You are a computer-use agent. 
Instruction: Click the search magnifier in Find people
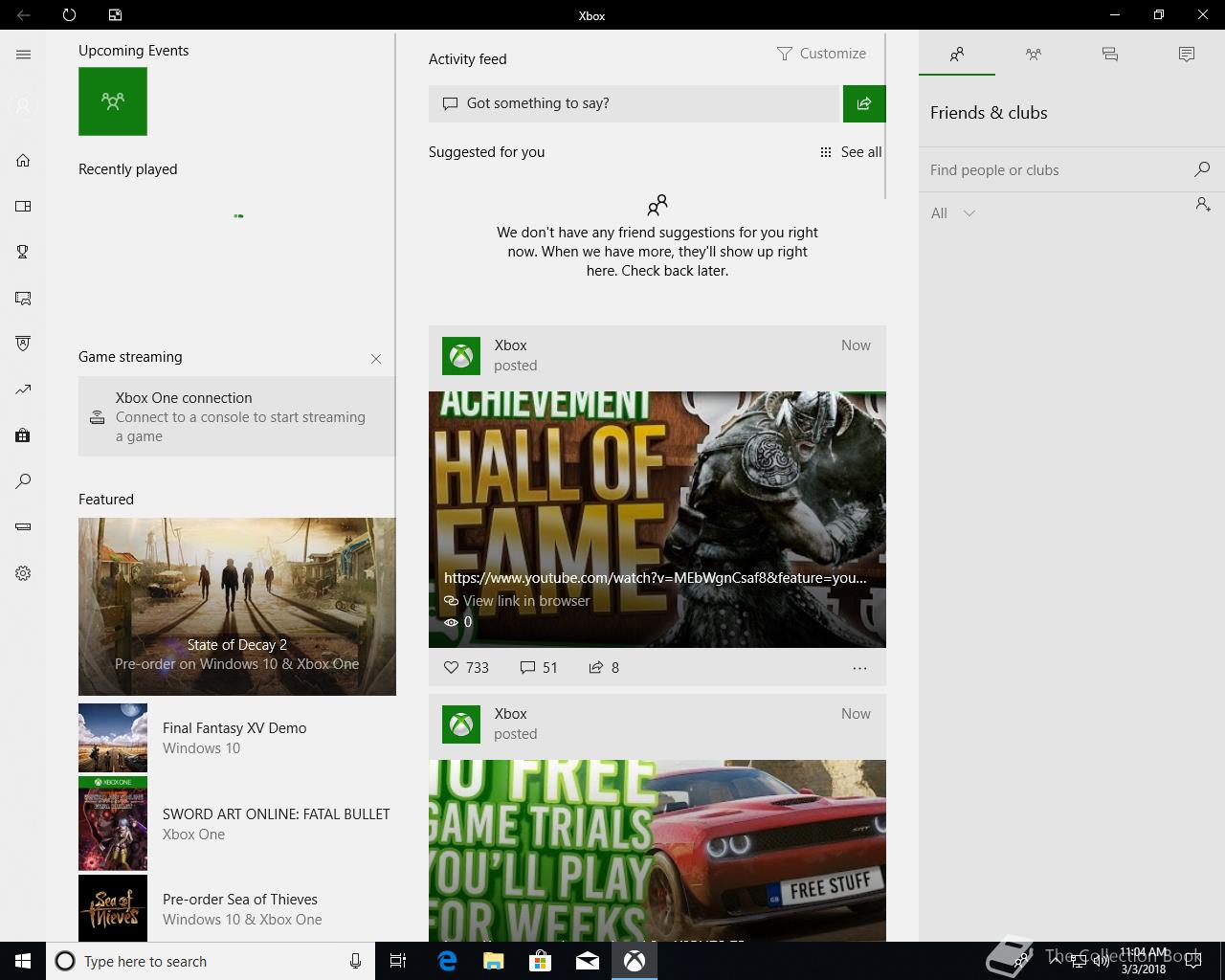1202,169
